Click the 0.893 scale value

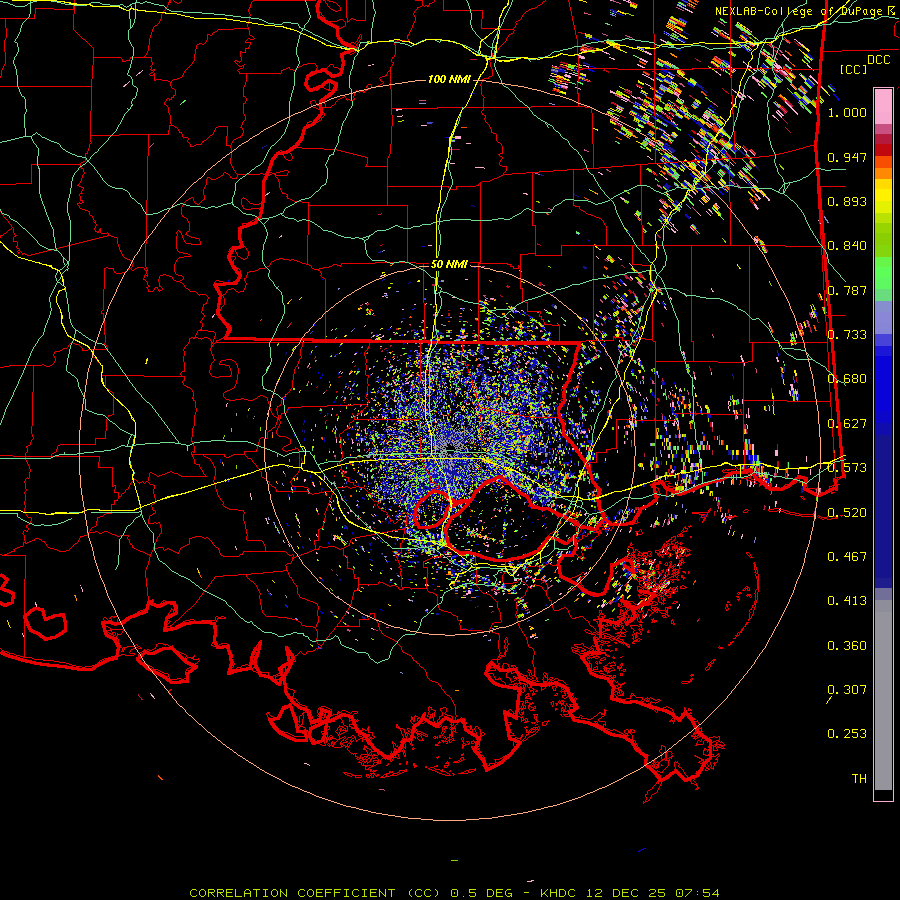[x=847, y=201]
